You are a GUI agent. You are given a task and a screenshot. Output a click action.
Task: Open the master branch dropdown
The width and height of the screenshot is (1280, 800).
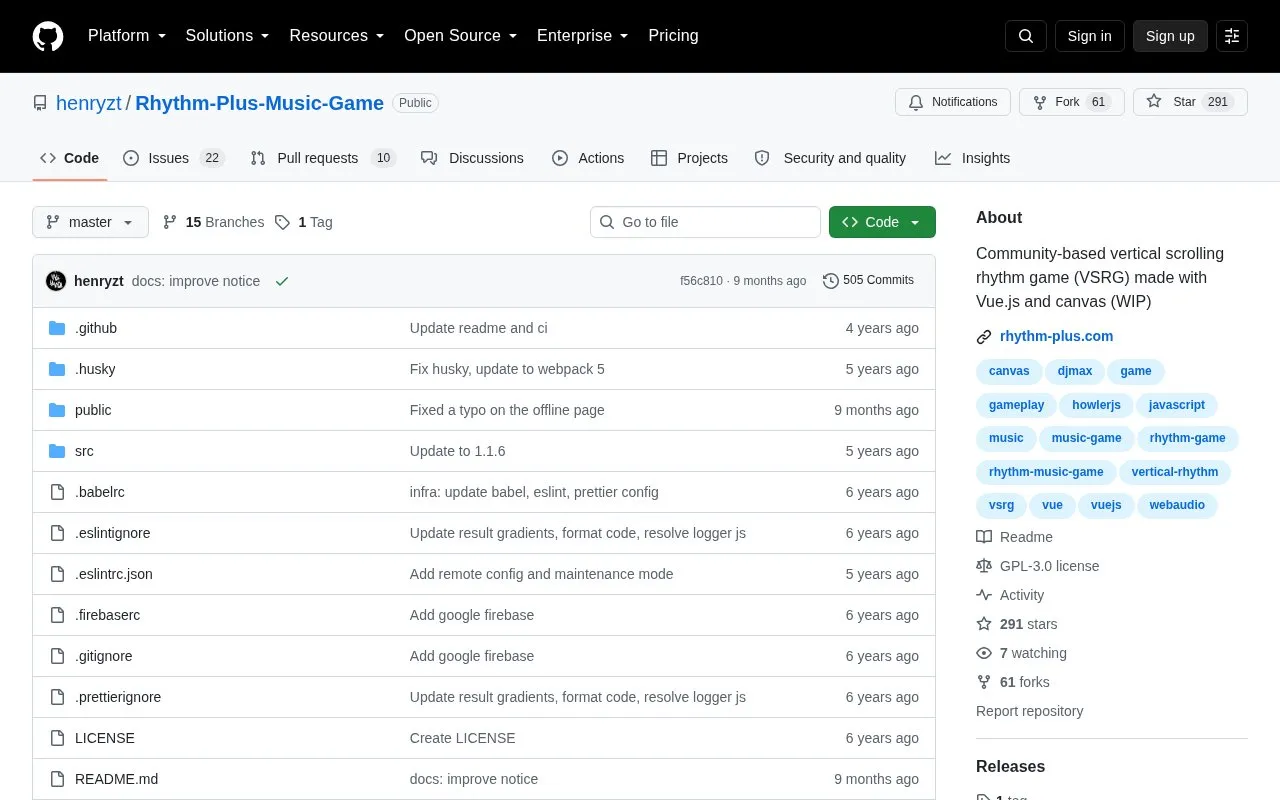90,222
